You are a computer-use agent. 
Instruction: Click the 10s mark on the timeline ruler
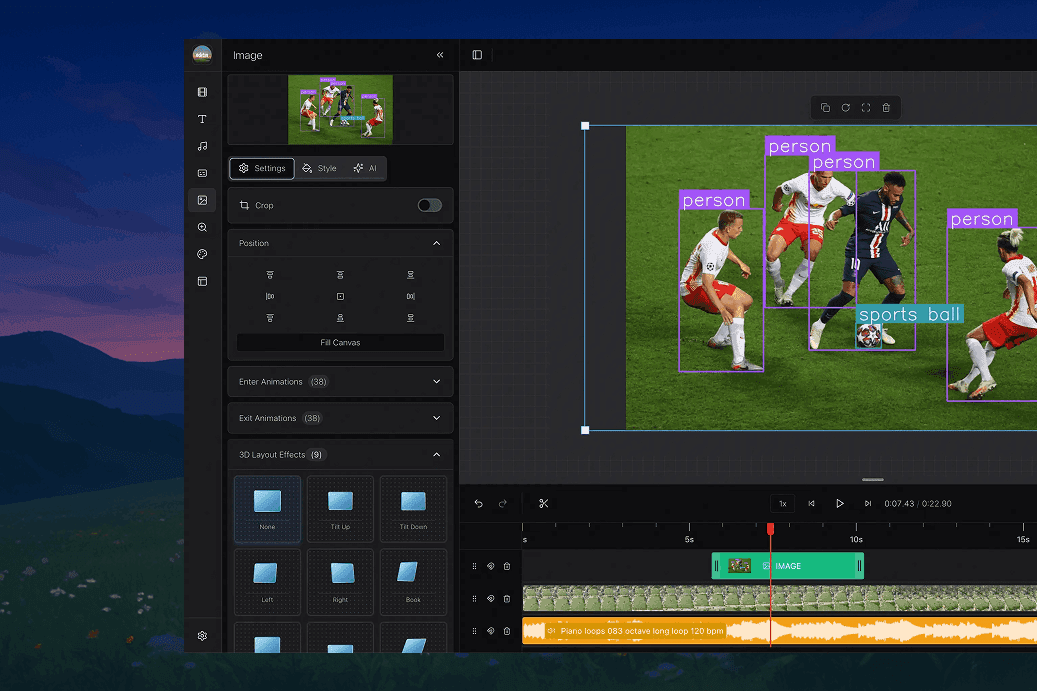[x=856, y=540]
